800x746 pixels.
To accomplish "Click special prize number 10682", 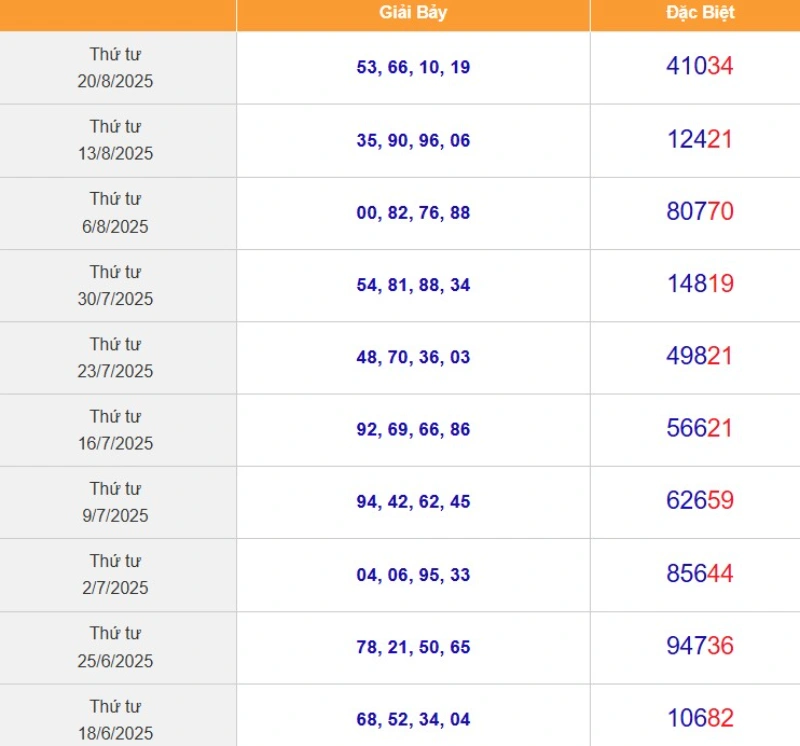I will click(700, 718).
